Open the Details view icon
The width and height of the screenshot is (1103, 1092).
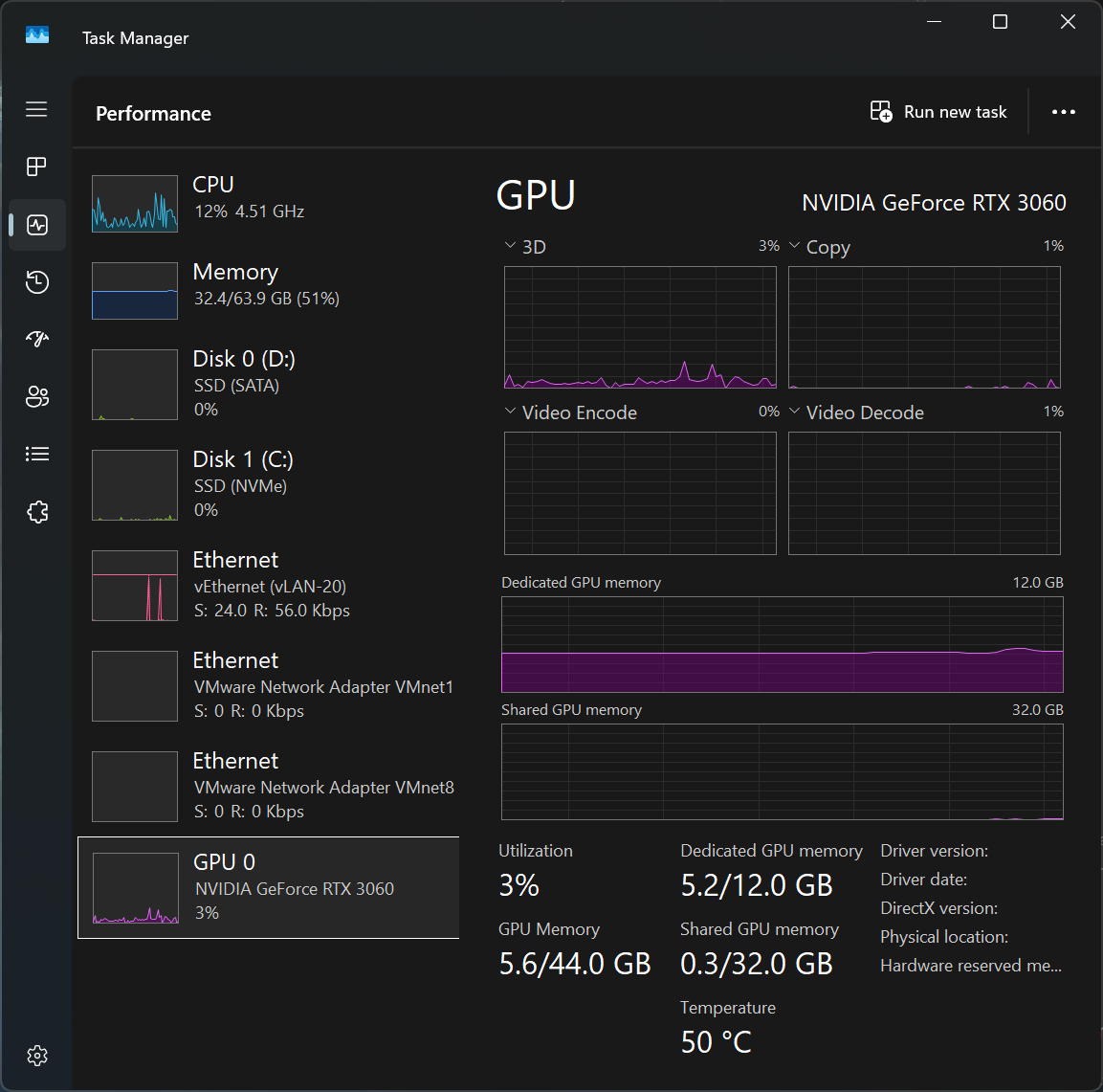tap(36, 454)
